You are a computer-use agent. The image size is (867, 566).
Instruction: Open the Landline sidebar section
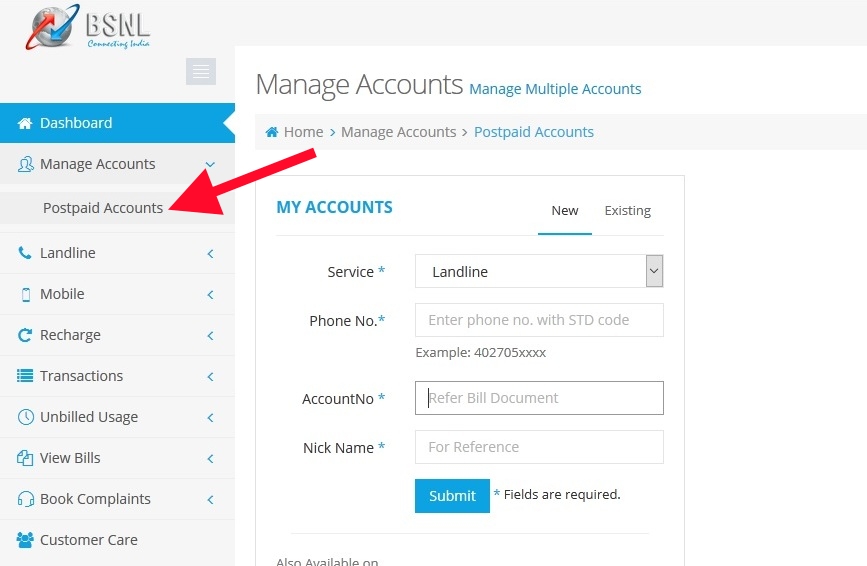117,253
